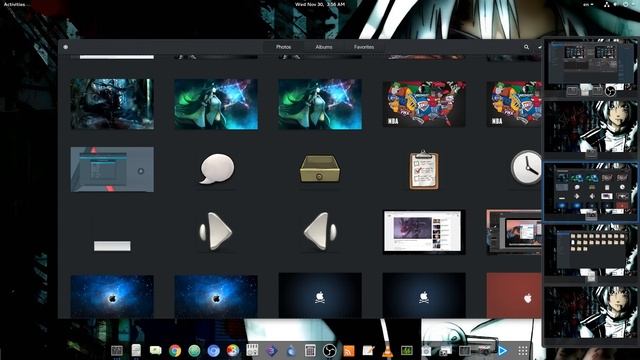This screenshot has height=360, width=640.
Task: Open the speech bubble icon image
Action: [x=217, y=169]
